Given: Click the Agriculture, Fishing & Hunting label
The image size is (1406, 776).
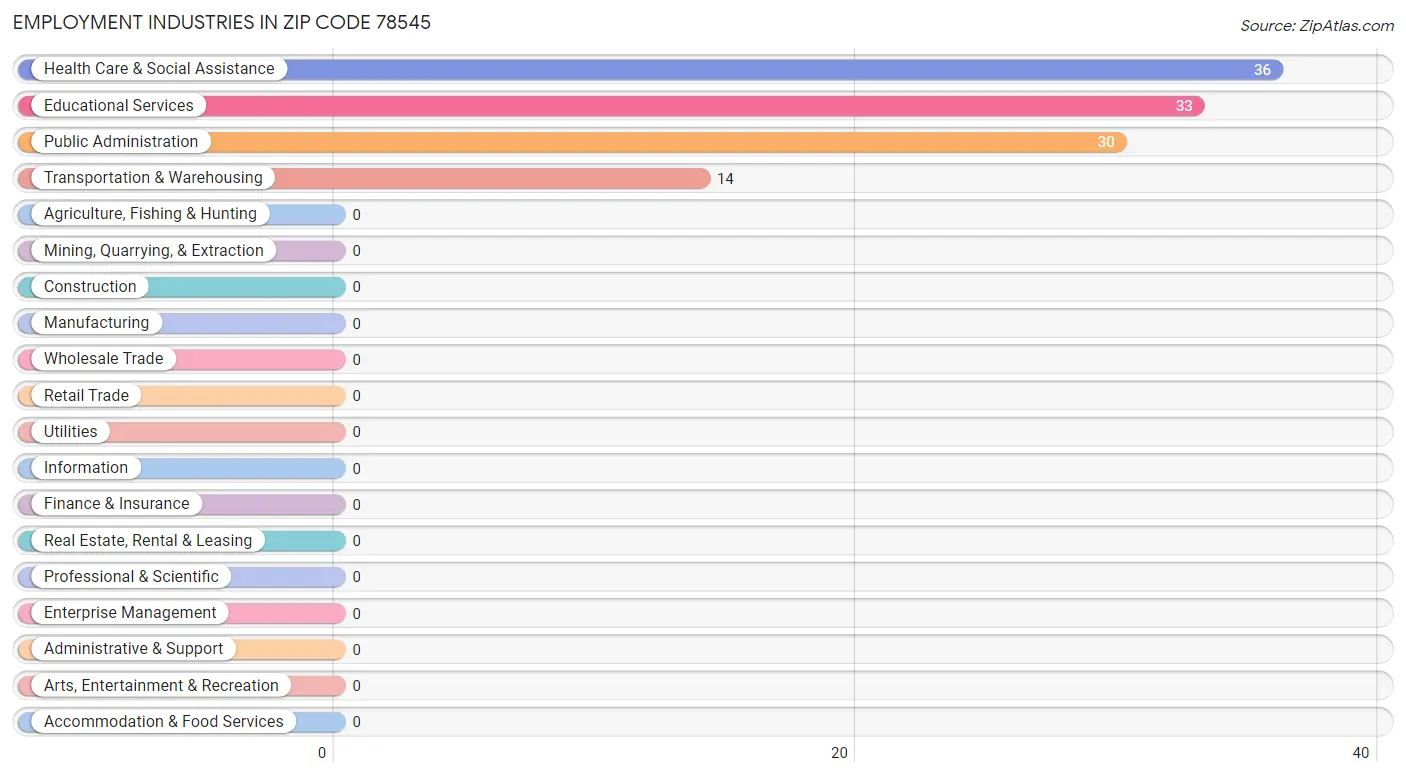Looking at the screenshot, I should pos(150,214).
